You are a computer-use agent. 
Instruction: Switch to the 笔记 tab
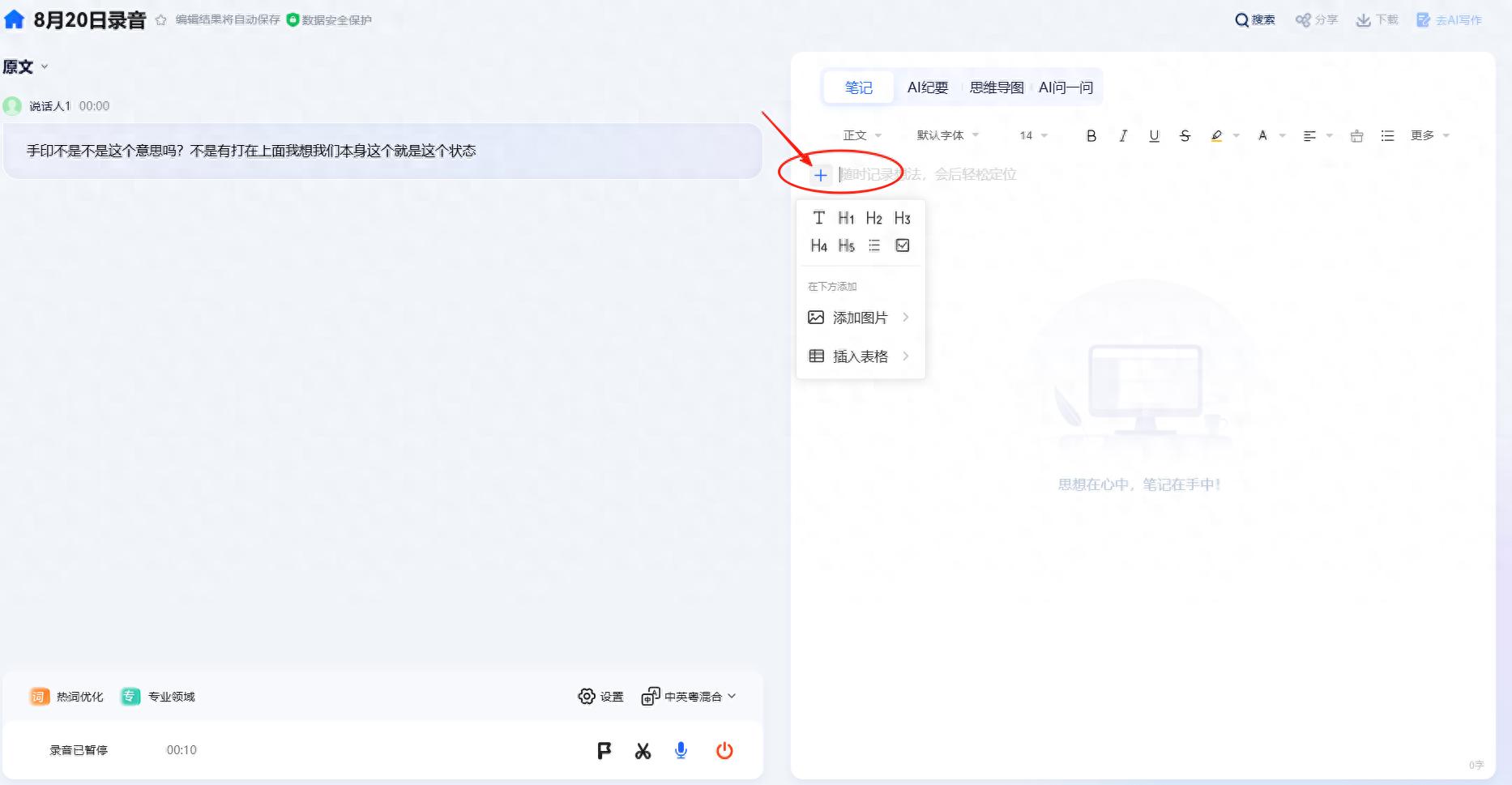pos(859,87)
